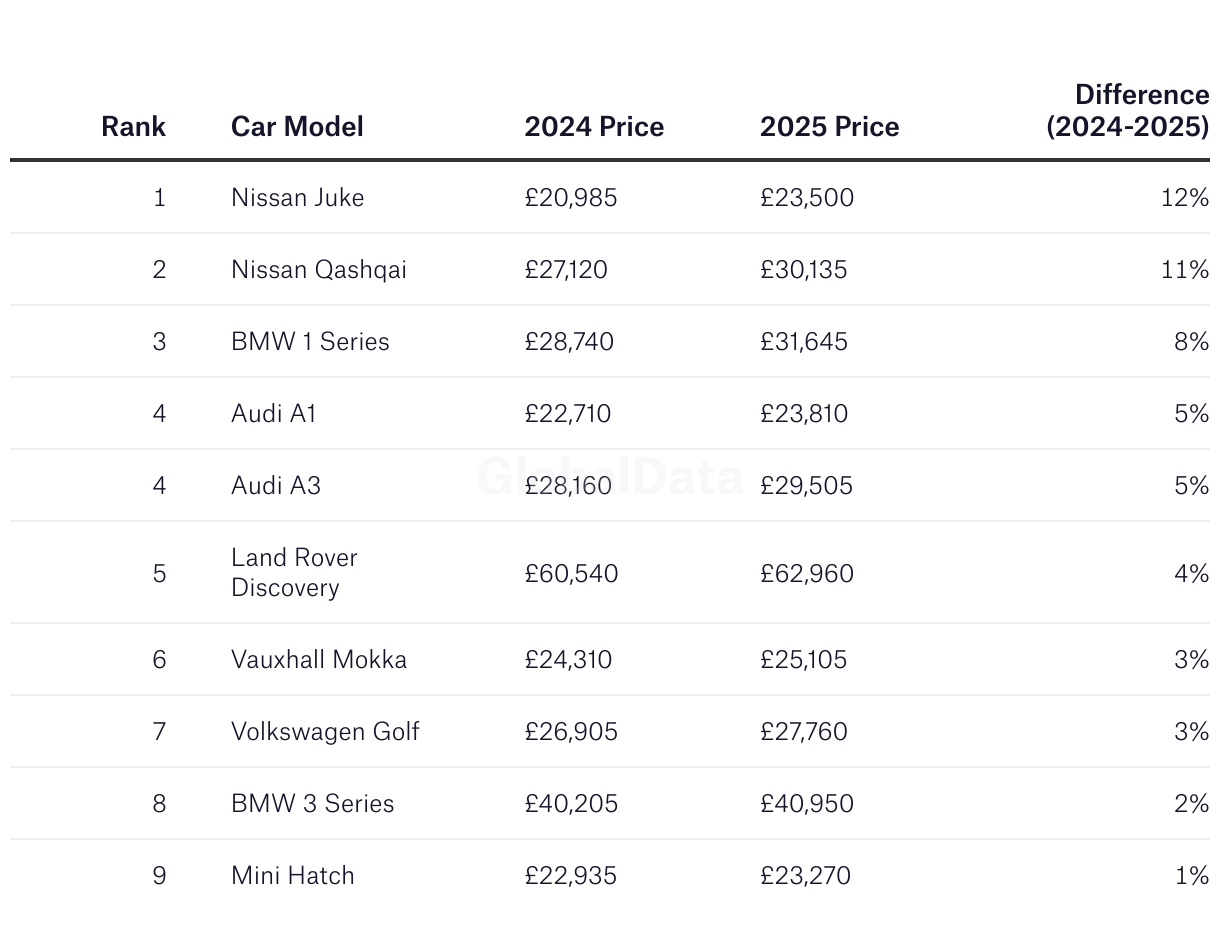Screen dimensions: 1220x952
Task: Select the 2025 Price column header
Action: pos(829,127)
